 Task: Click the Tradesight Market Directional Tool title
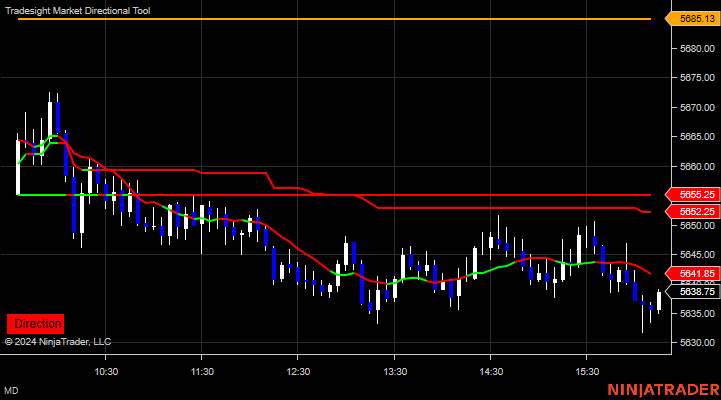(x=78, y=11)
